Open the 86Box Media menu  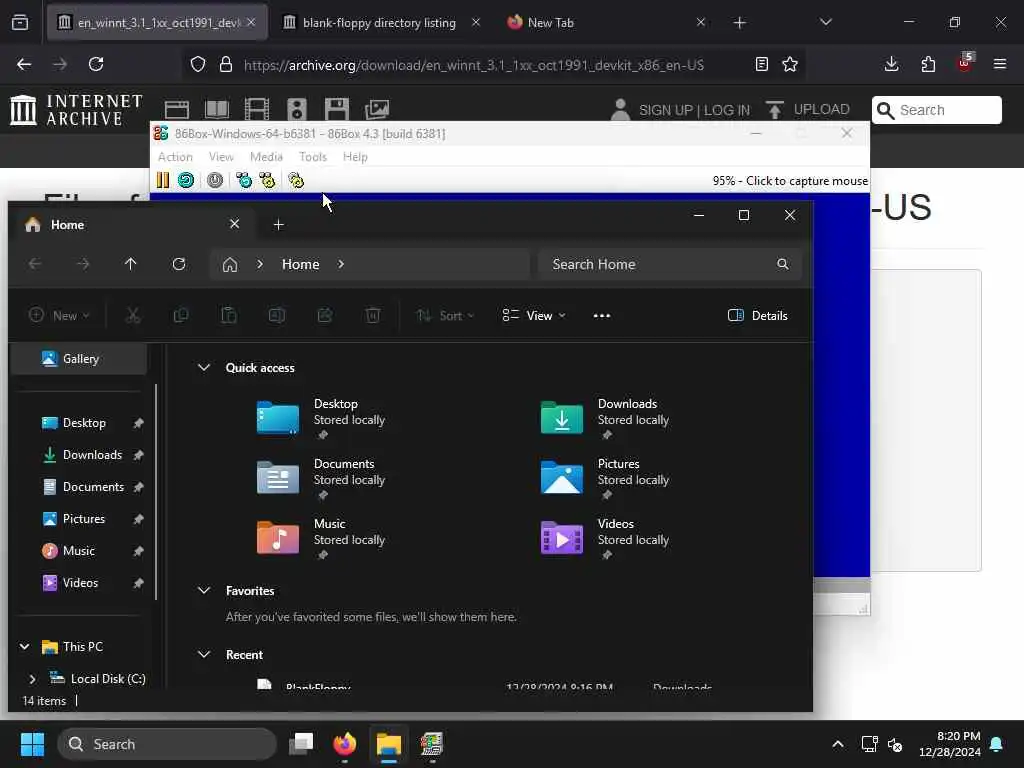266,157
